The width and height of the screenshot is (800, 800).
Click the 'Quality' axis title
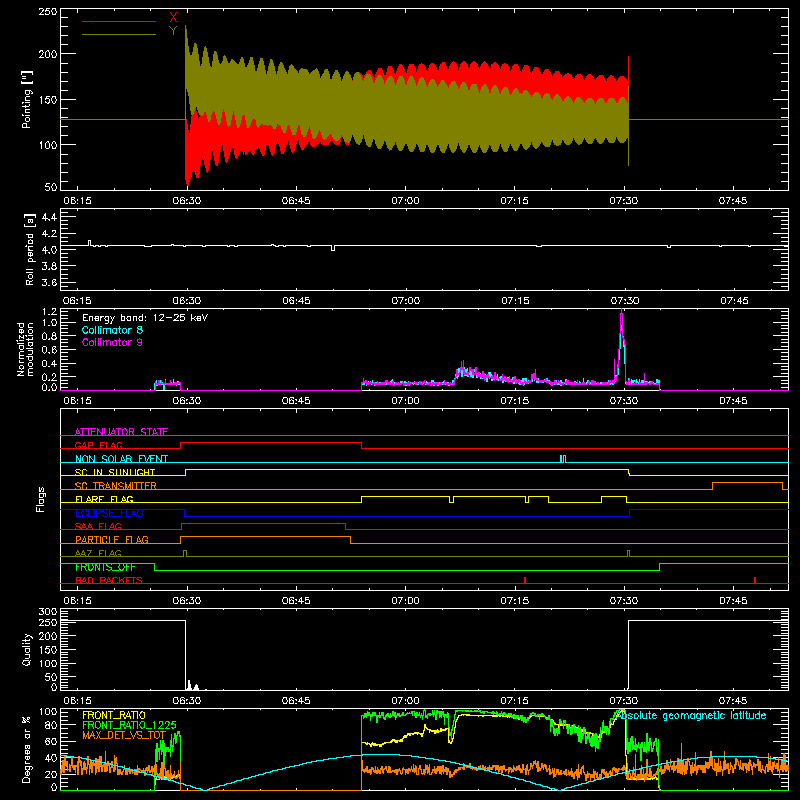click(27, 649)
